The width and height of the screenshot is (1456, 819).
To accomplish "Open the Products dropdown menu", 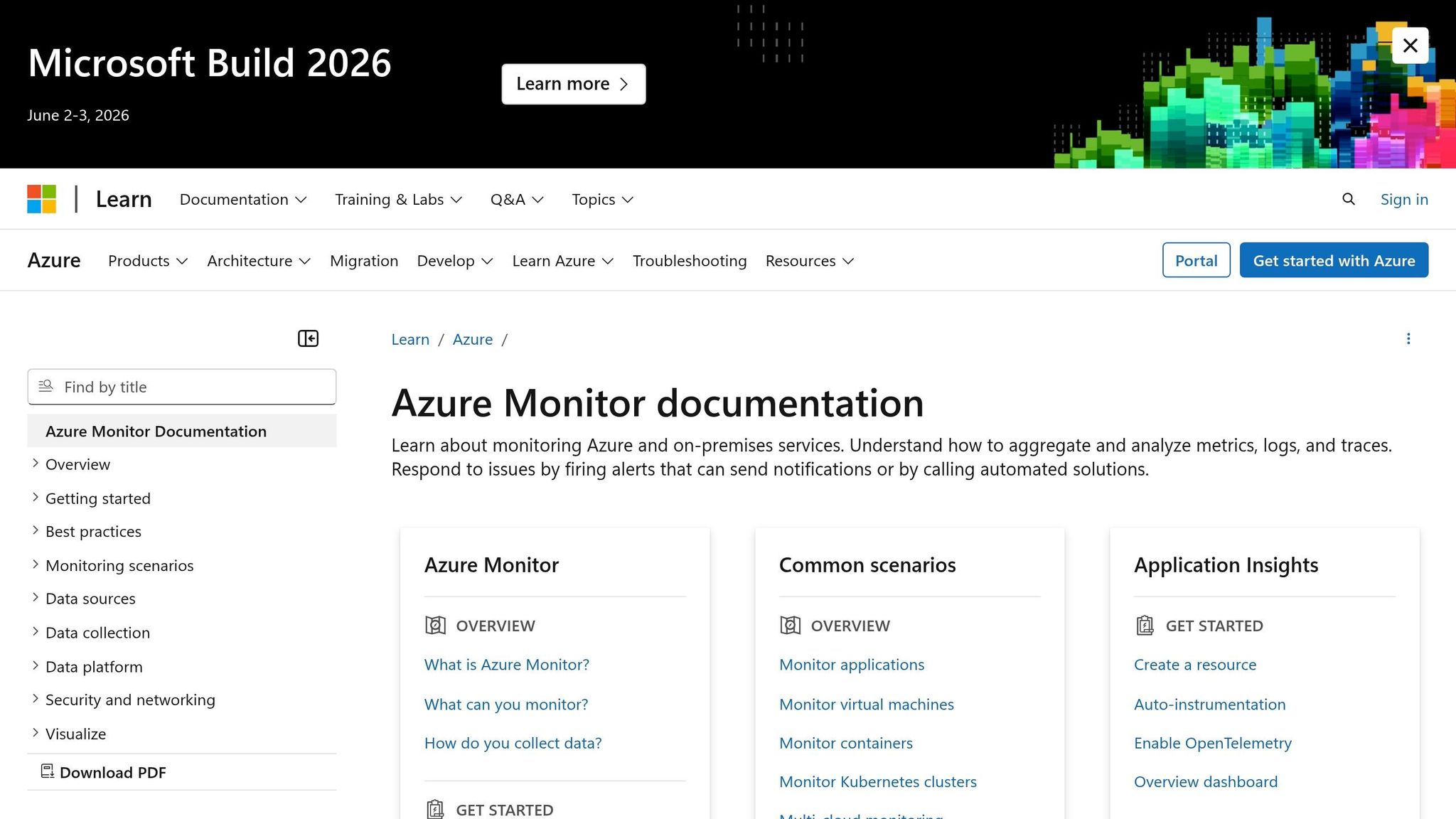I will (x=146, y=261).
